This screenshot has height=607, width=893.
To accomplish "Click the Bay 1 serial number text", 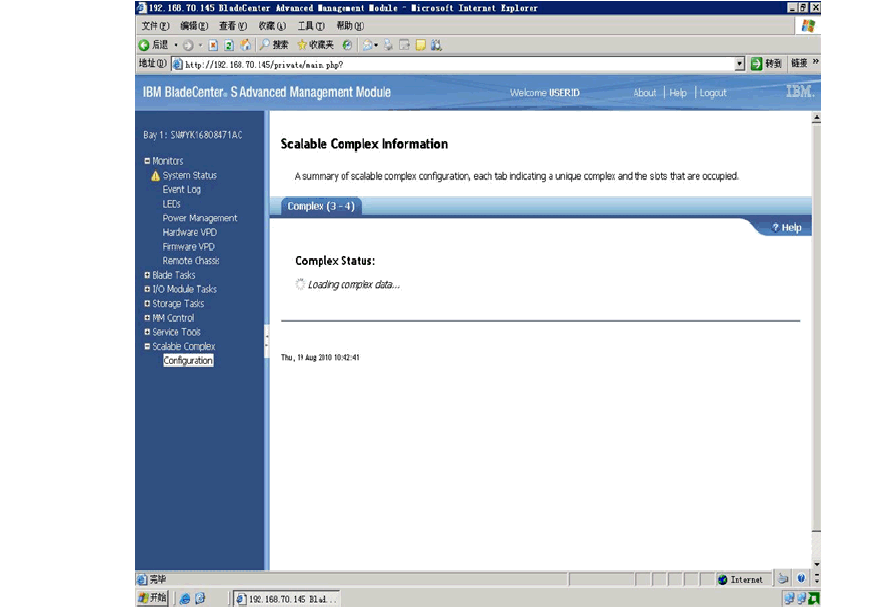I will pos(192,135).
